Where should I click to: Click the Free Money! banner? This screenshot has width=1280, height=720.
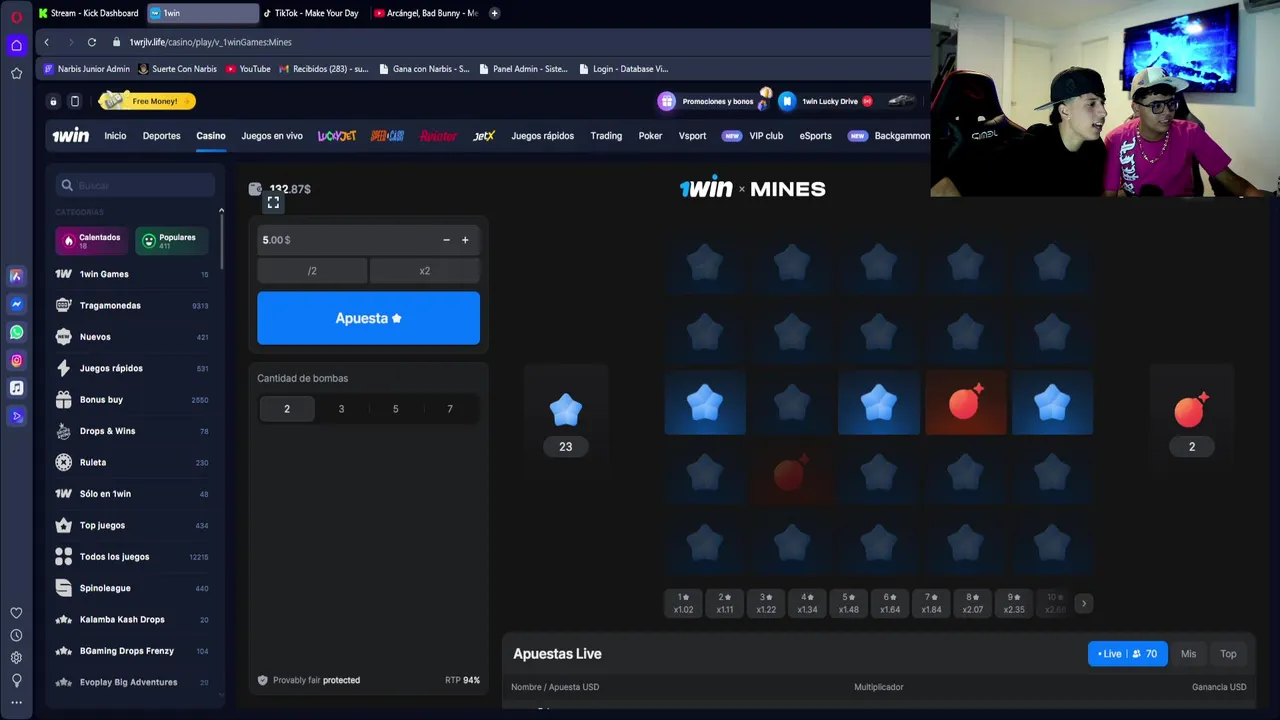[147, 101]
